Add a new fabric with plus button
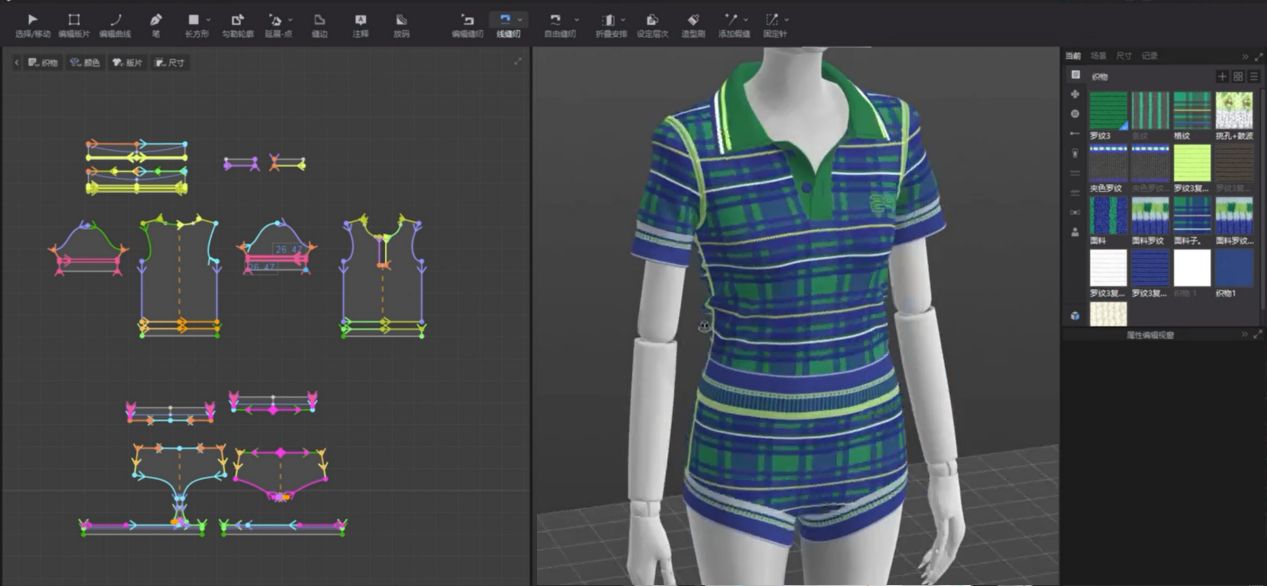The height and width of the screenshot is (586, 1267). pos(1222,76)
